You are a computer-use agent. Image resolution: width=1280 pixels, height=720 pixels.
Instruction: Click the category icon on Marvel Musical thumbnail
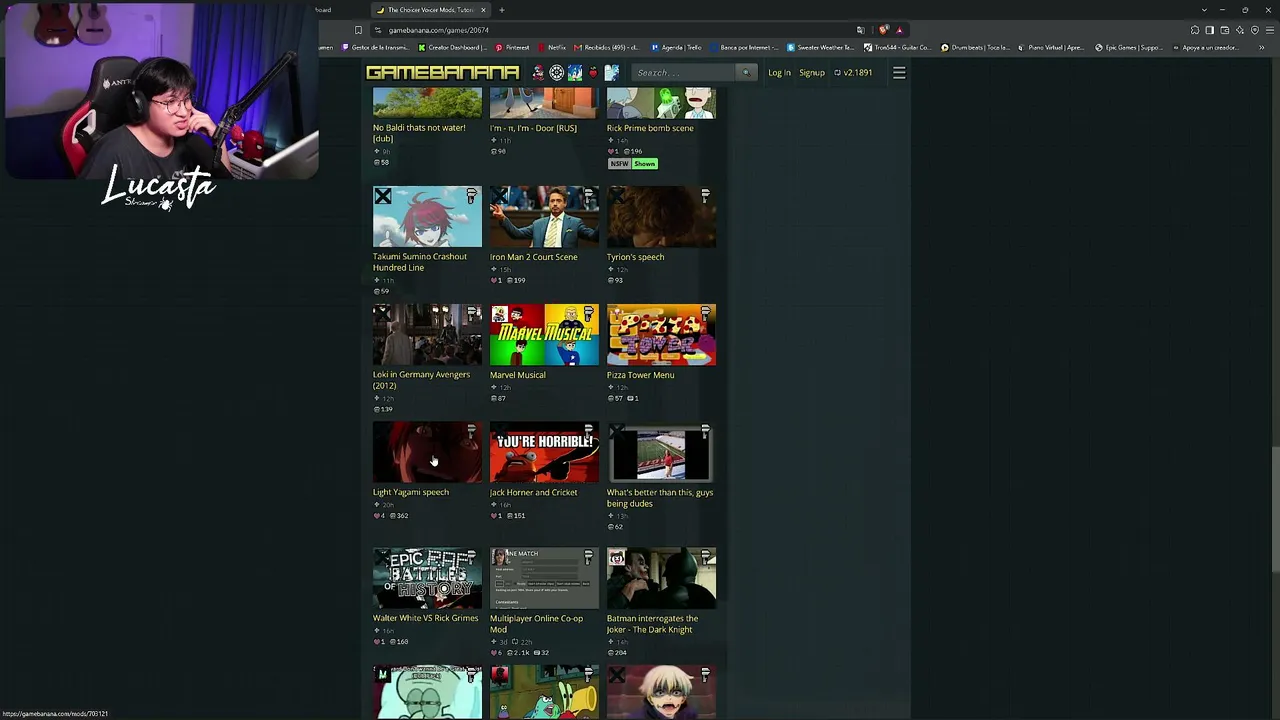click(x=588, y=314)
